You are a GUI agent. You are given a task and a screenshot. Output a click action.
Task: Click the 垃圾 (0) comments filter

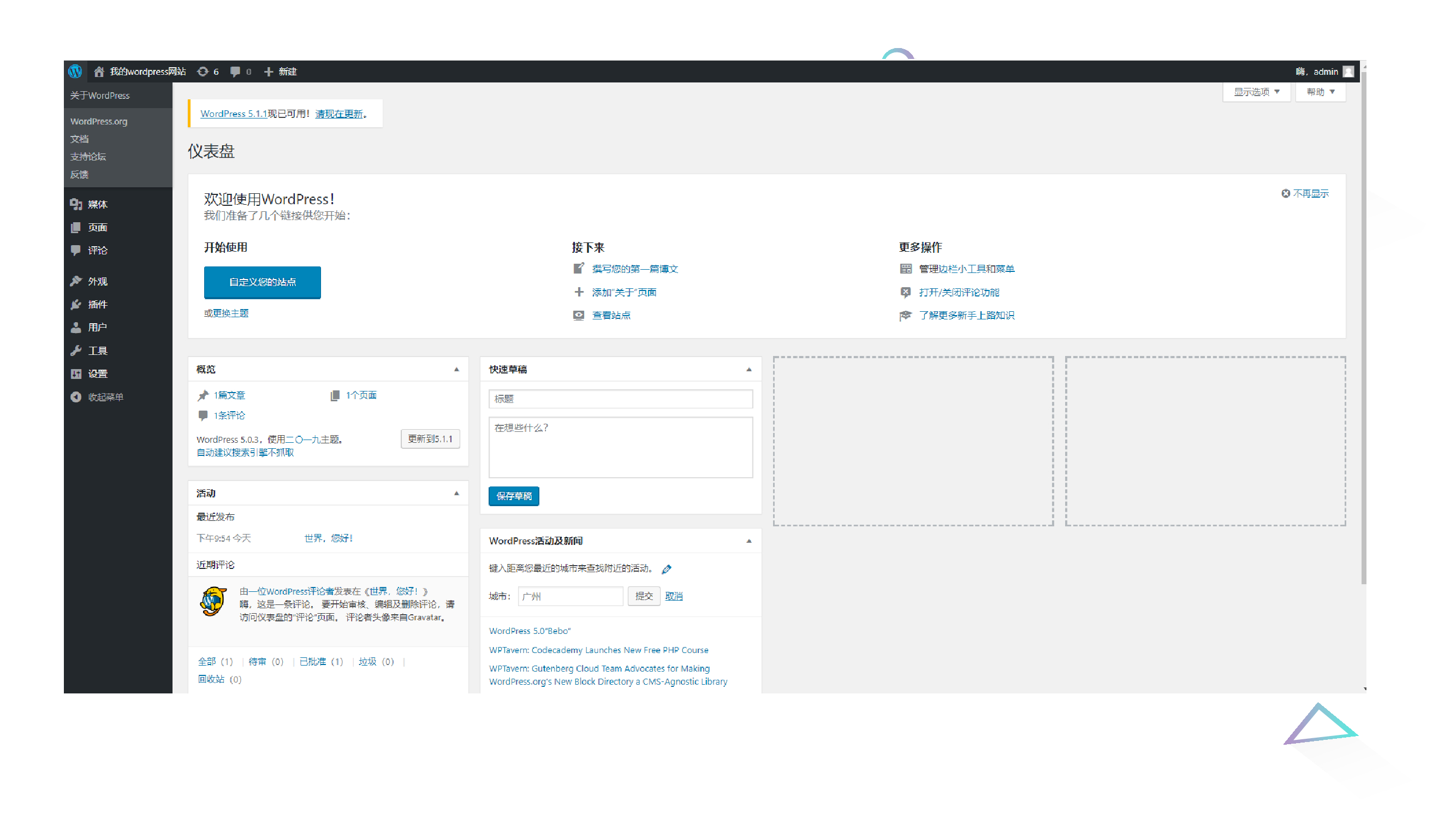(376, 661)
